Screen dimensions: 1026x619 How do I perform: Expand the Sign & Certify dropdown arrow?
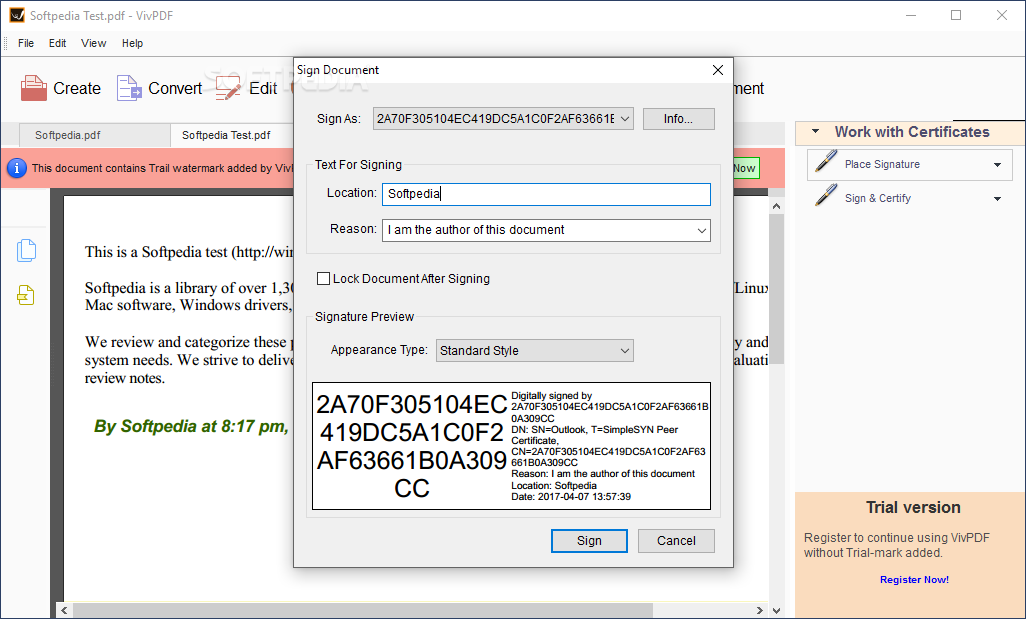(x=997, y=199)
